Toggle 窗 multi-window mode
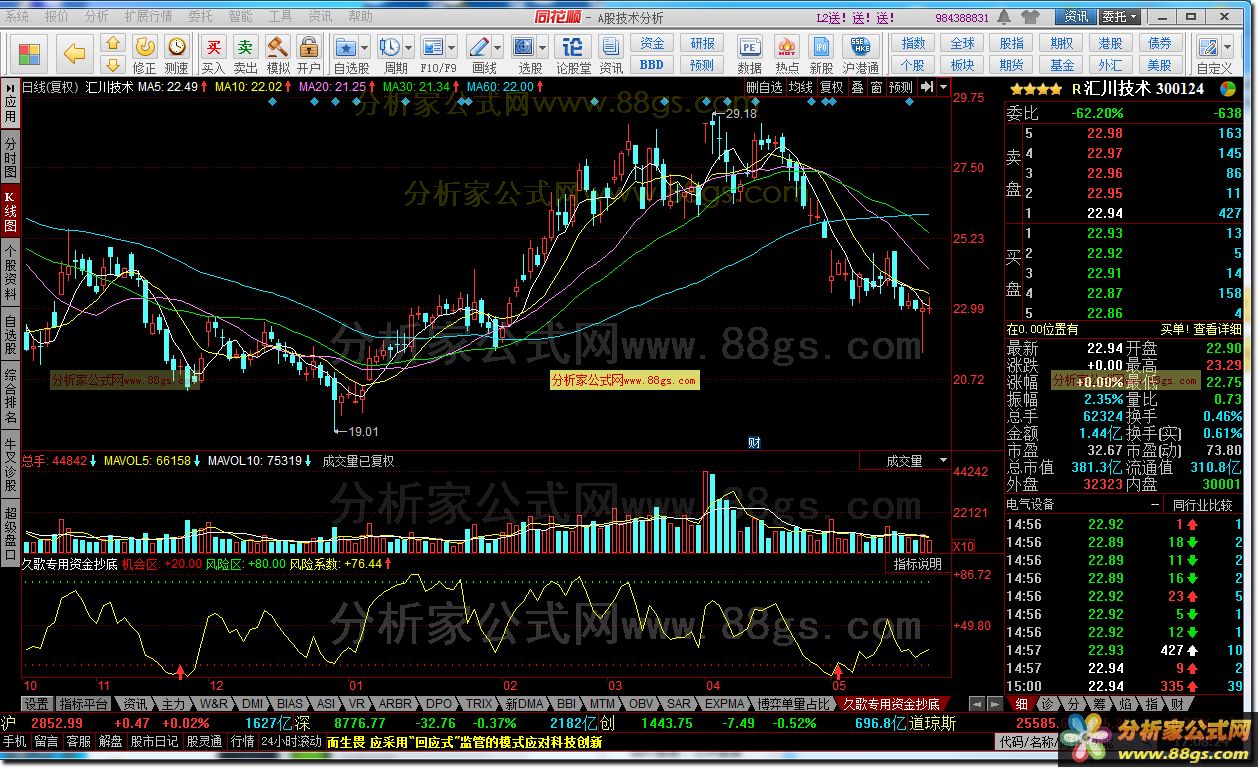Screen dimensions: 1260x769 [876, 87]
